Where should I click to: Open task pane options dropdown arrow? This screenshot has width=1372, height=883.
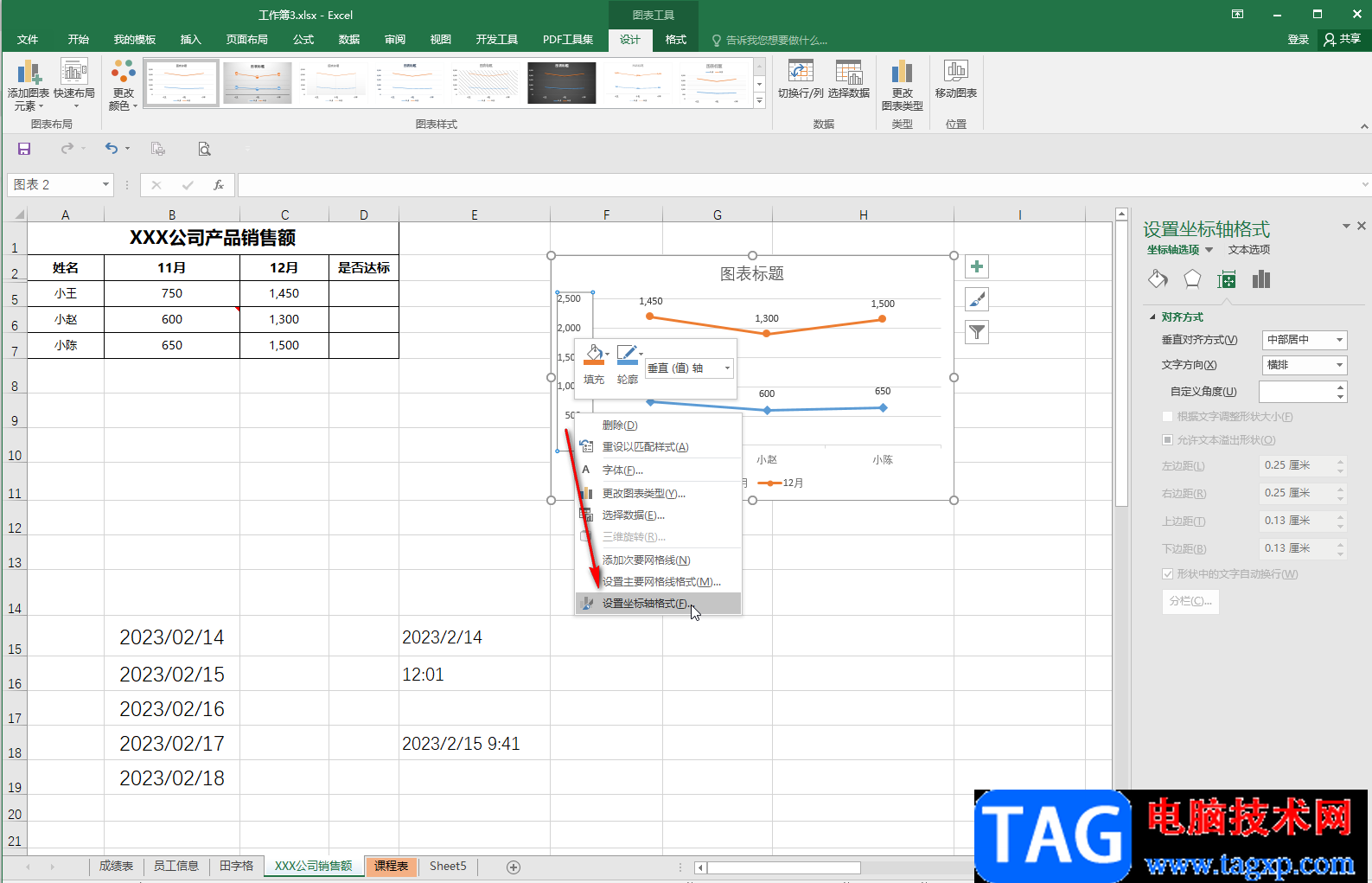[1346, 226]
